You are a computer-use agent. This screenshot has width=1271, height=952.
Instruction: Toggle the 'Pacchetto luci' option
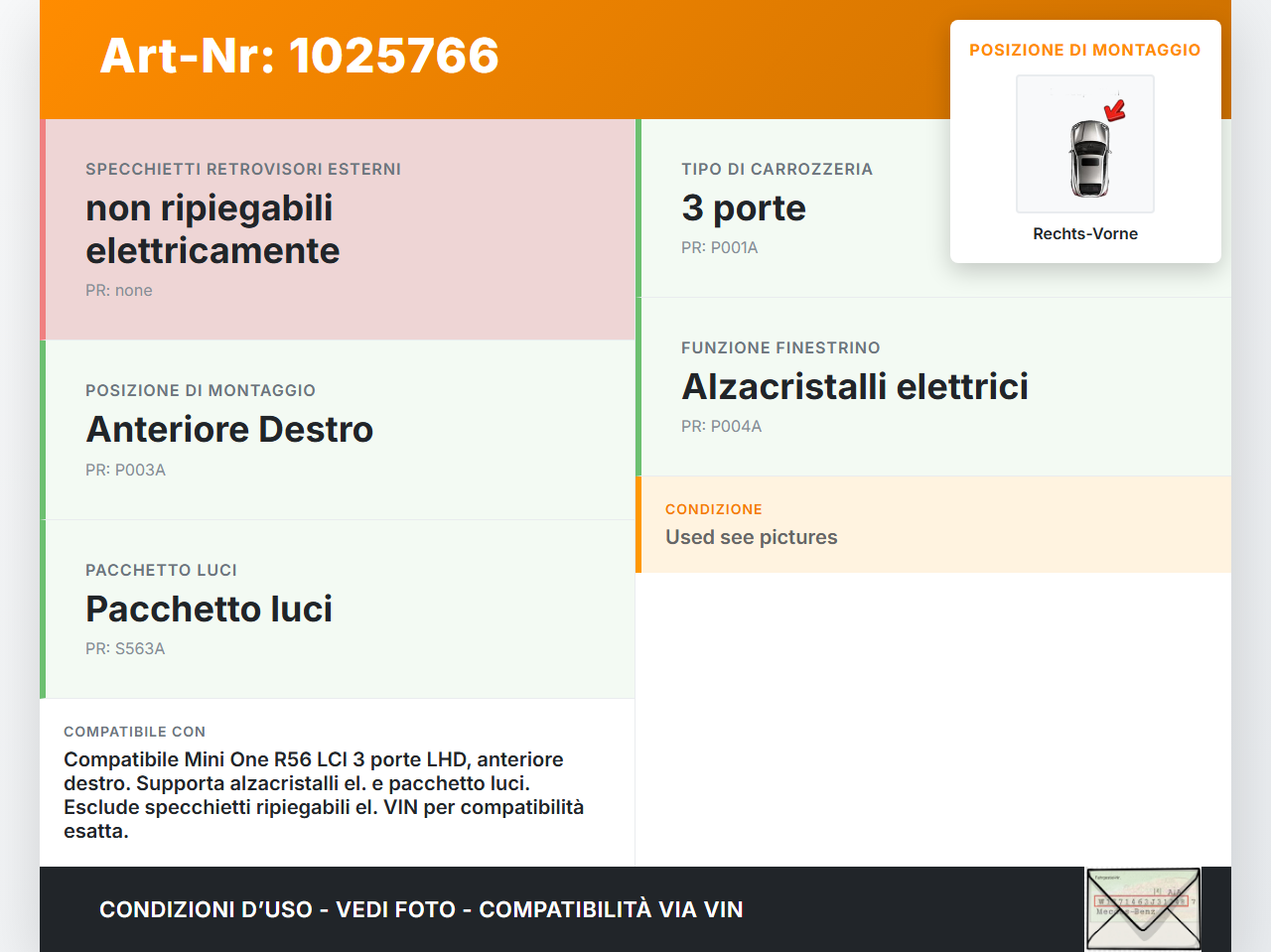(338, 609)
